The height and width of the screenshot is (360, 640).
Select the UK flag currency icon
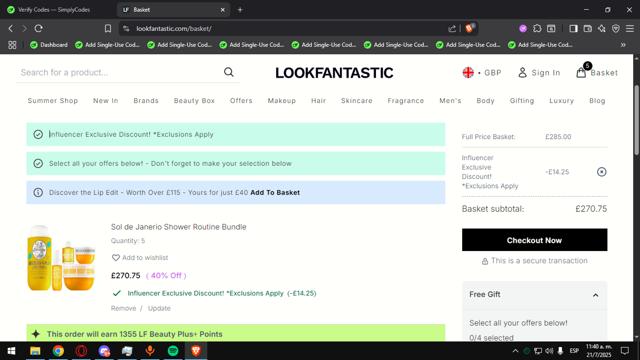[468, 73]
